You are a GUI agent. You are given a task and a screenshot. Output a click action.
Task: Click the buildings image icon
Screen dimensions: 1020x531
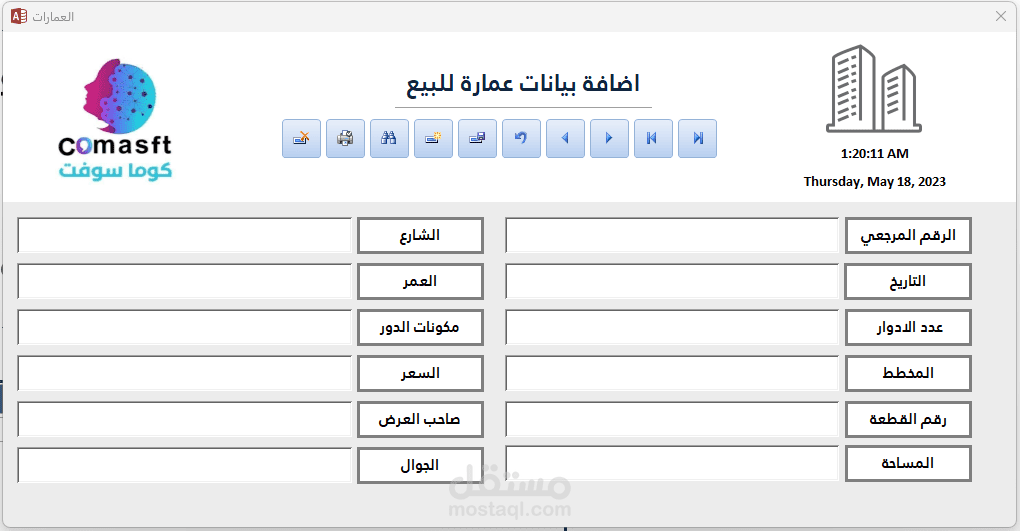(874, 89)
